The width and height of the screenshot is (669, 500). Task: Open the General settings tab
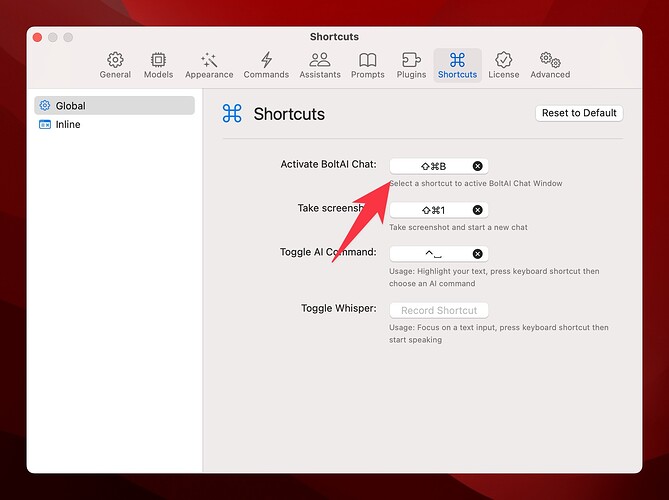[x=115, y=65]
